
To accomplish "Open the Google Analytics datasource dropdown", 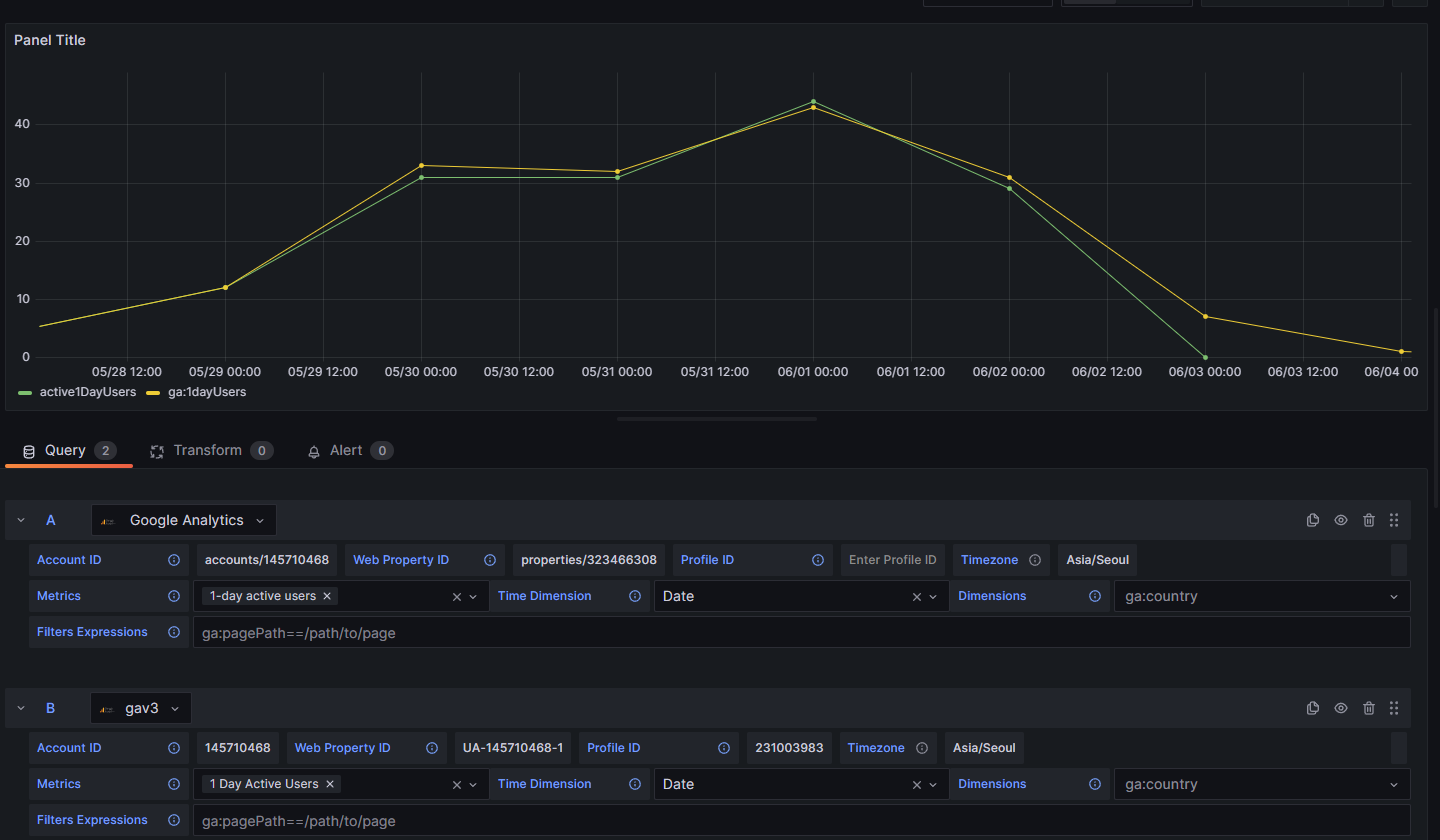I will pos(183,520).
